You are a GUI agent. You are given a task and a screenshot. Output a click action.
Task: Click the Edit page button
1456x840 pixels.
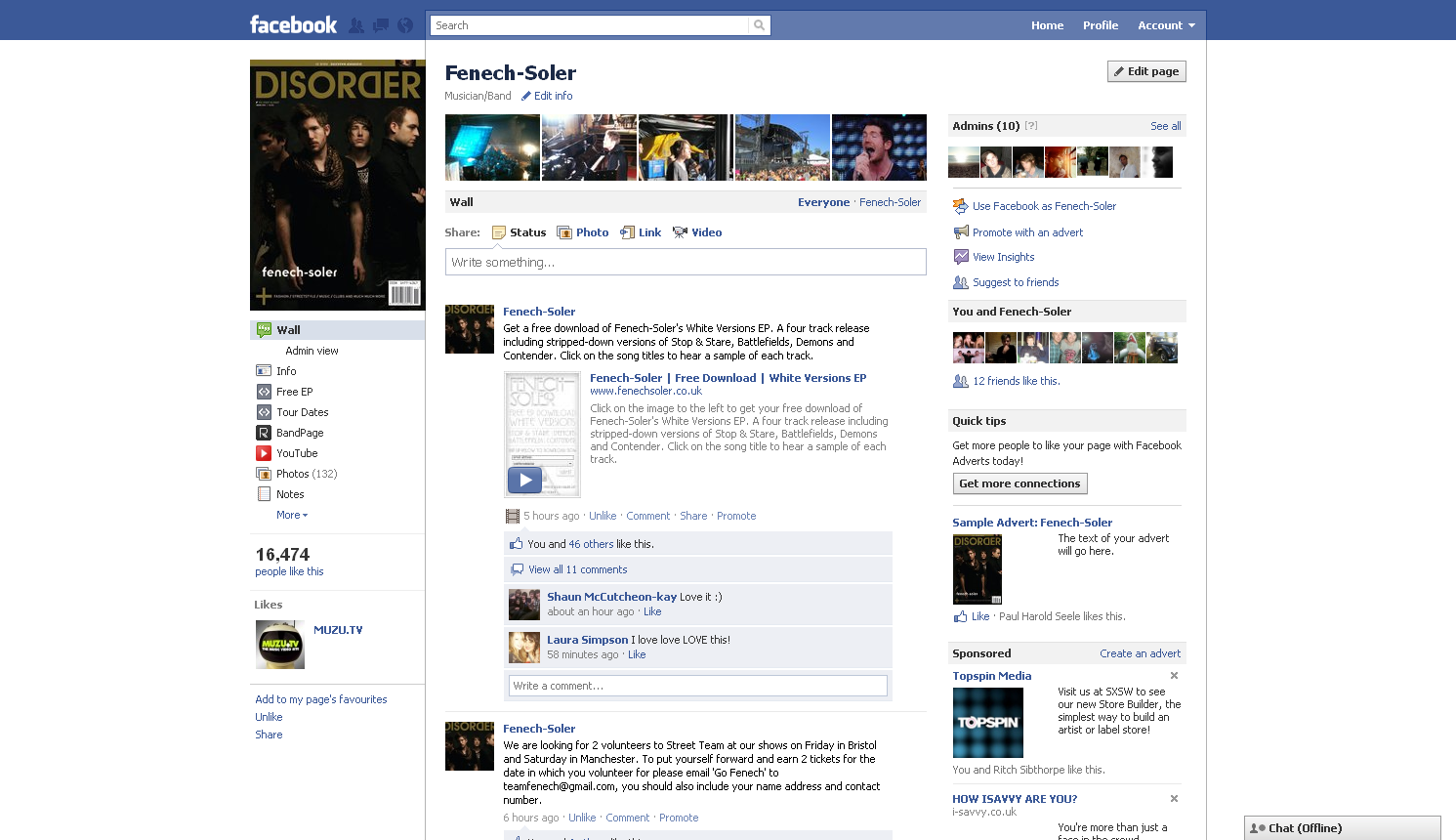click(1146, 71)
